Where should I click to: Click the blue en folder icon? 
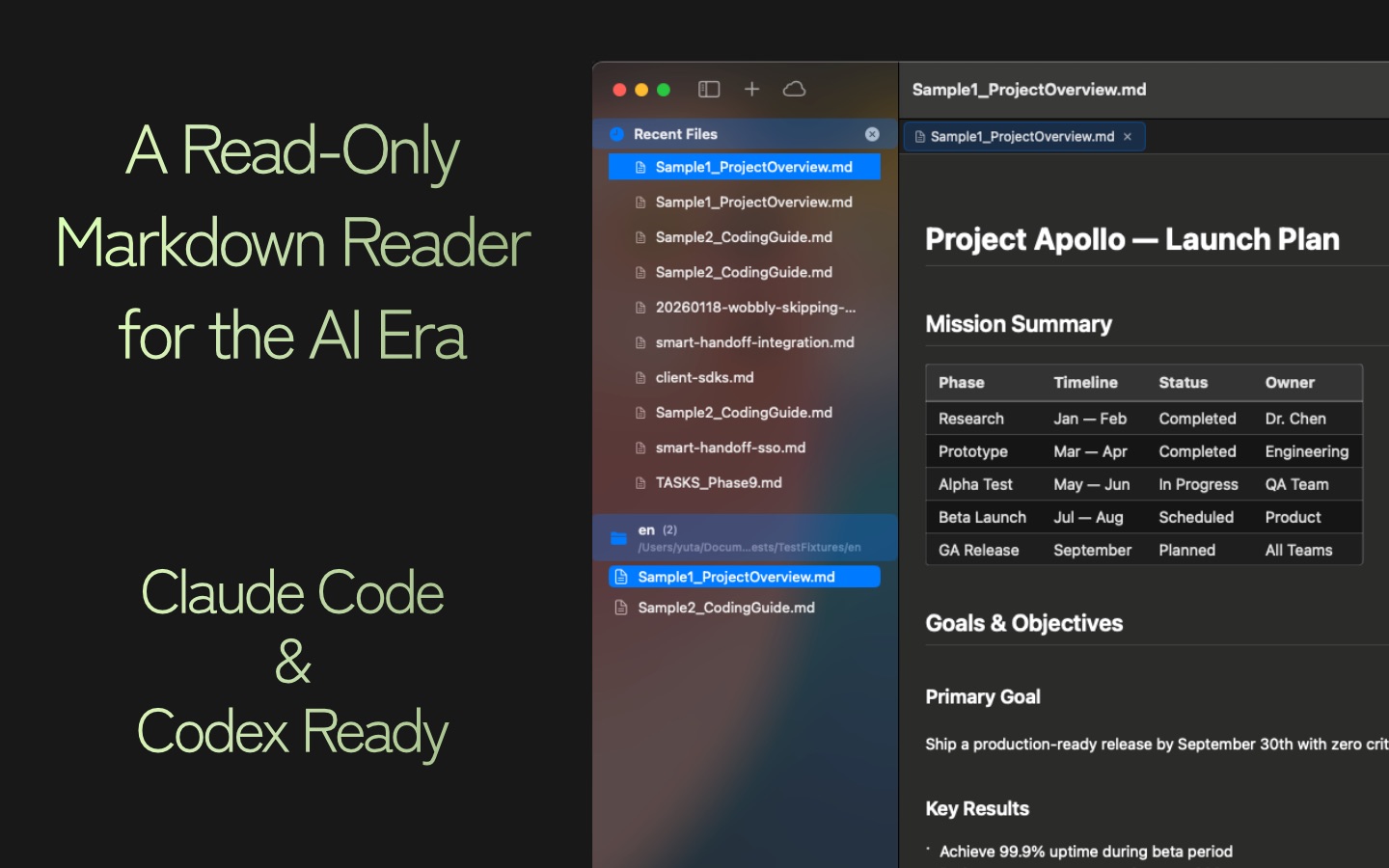pos(618,538)
